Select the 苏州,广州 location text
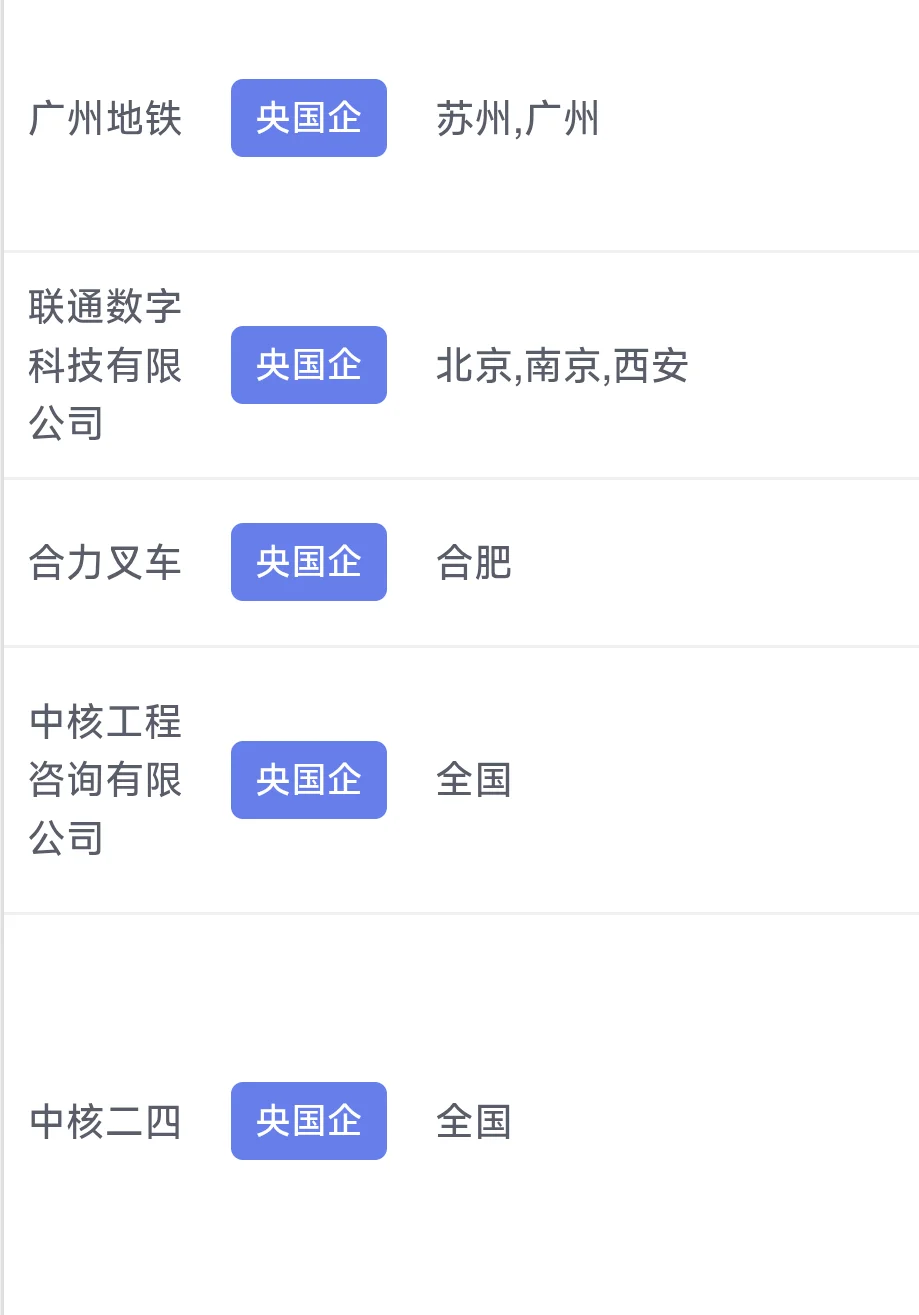The width and height of the screenshot is (919, 1315). pyautogui.click(x=517, y=119)
